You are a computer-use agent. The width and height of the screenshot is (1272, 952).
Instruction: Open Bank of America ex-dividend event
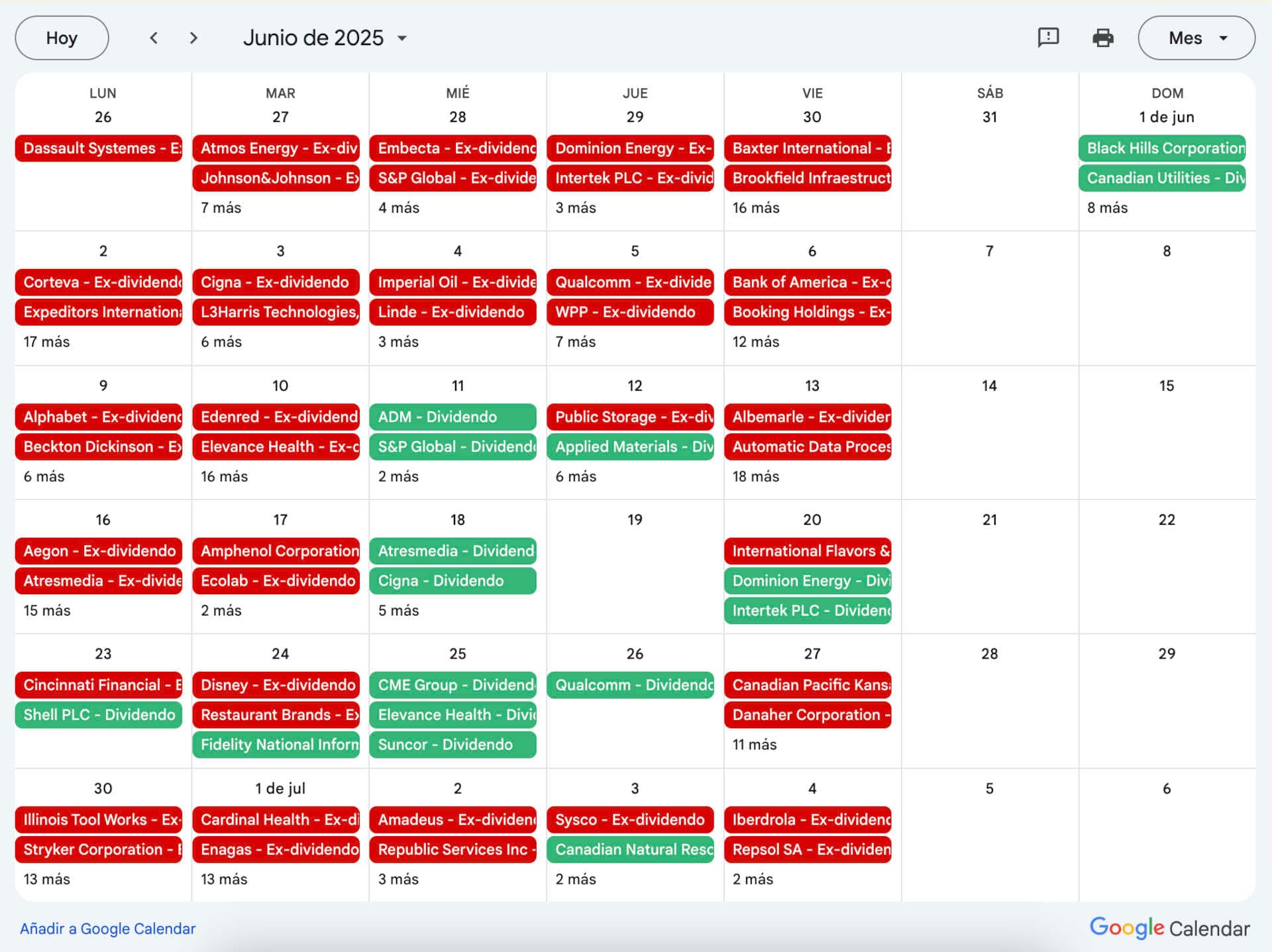[808, 282]
